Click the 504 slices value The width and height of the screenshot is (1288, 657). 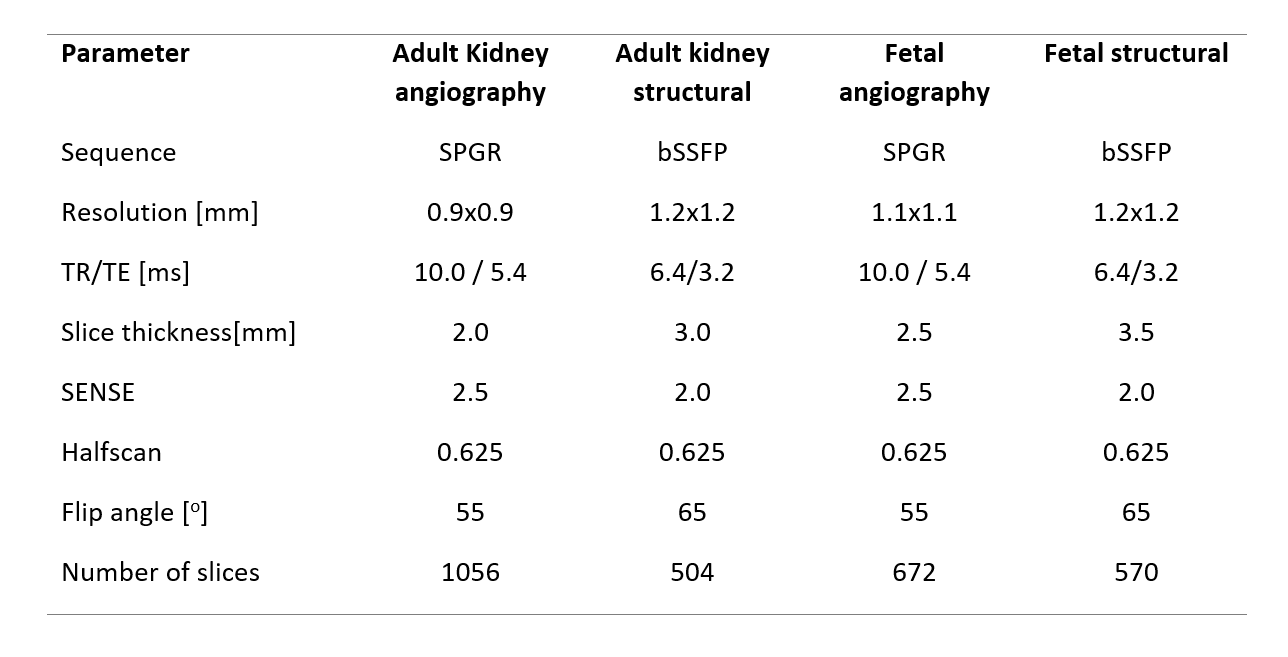click(x=692, y=573)
